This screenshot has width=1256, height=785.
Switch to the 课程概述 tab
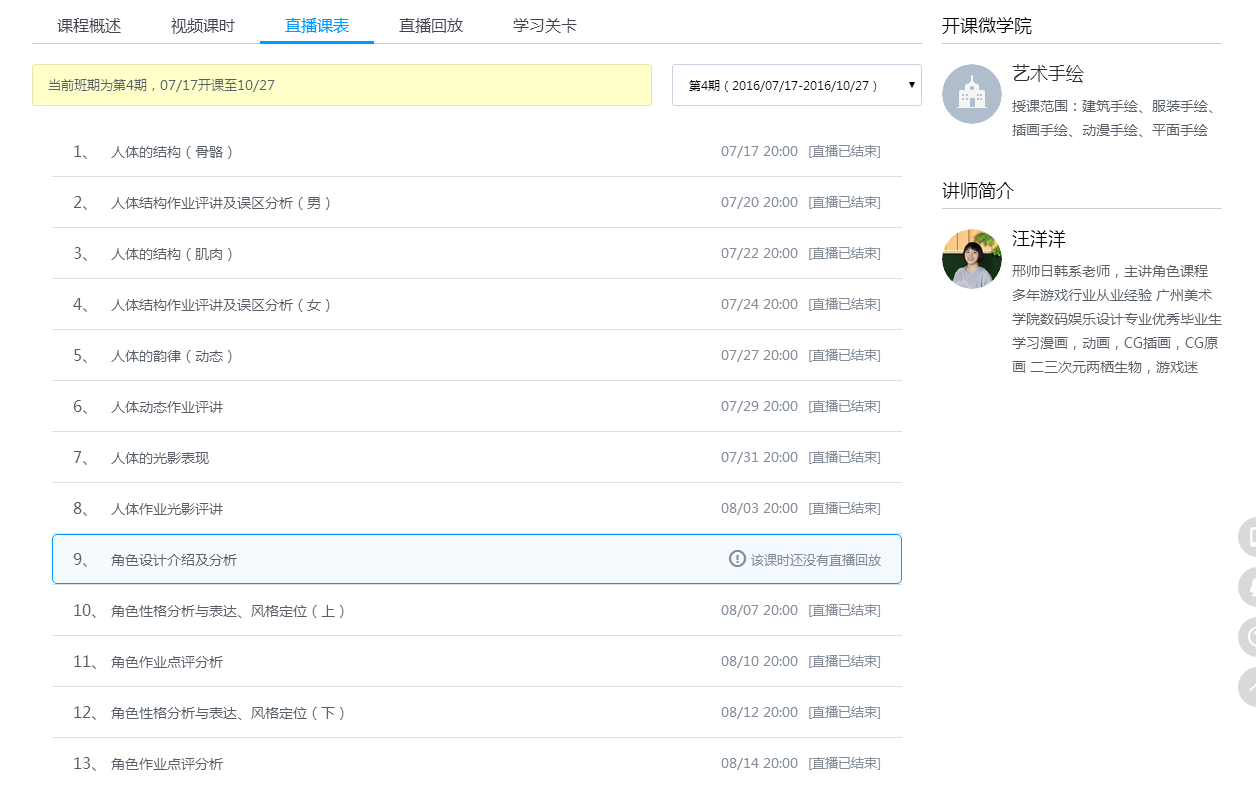(89, 26)
